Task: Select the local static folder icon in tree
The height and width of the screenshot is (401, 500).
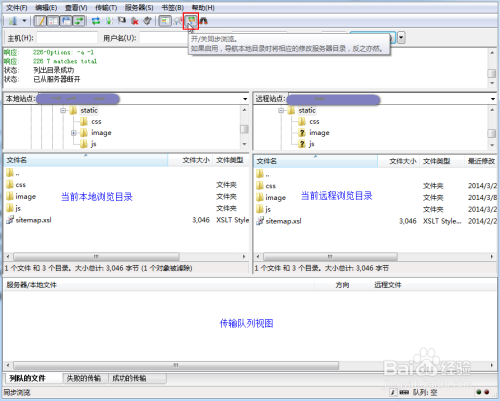Action: click(73, 110)
